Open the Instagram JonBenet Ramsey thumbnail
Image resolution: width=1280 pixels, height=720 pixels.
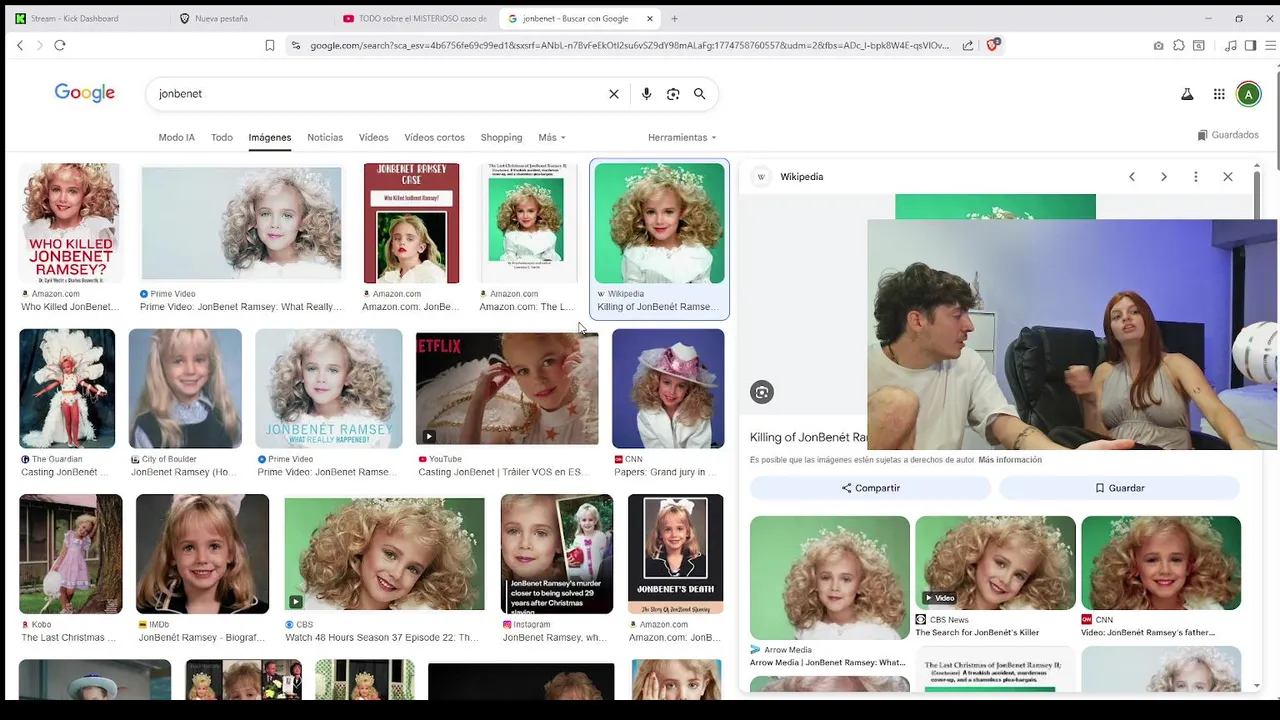(x=557, y=554)
